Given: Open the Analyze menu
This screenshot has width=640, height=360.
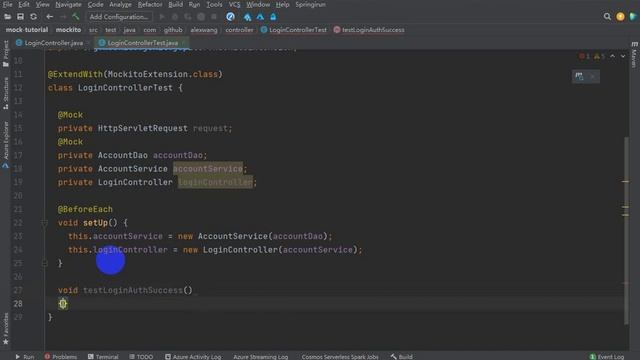Looking at the screenshot, I should click(x=120, y=4).
